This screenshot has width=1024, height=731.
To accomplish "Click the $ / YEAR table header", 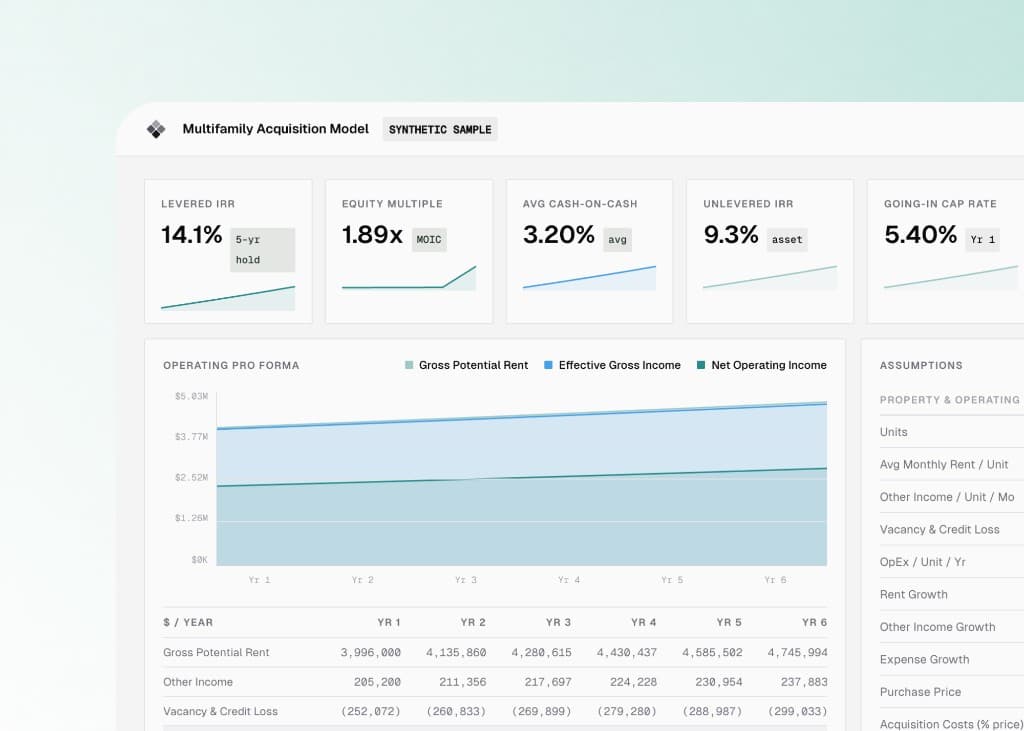I will click(188, 623).
